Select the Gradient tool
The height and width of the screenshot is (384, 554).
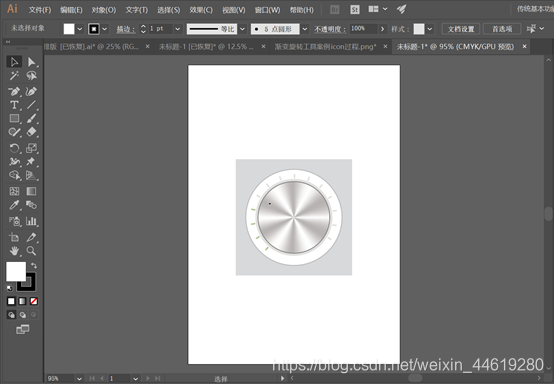click(31, 191)
